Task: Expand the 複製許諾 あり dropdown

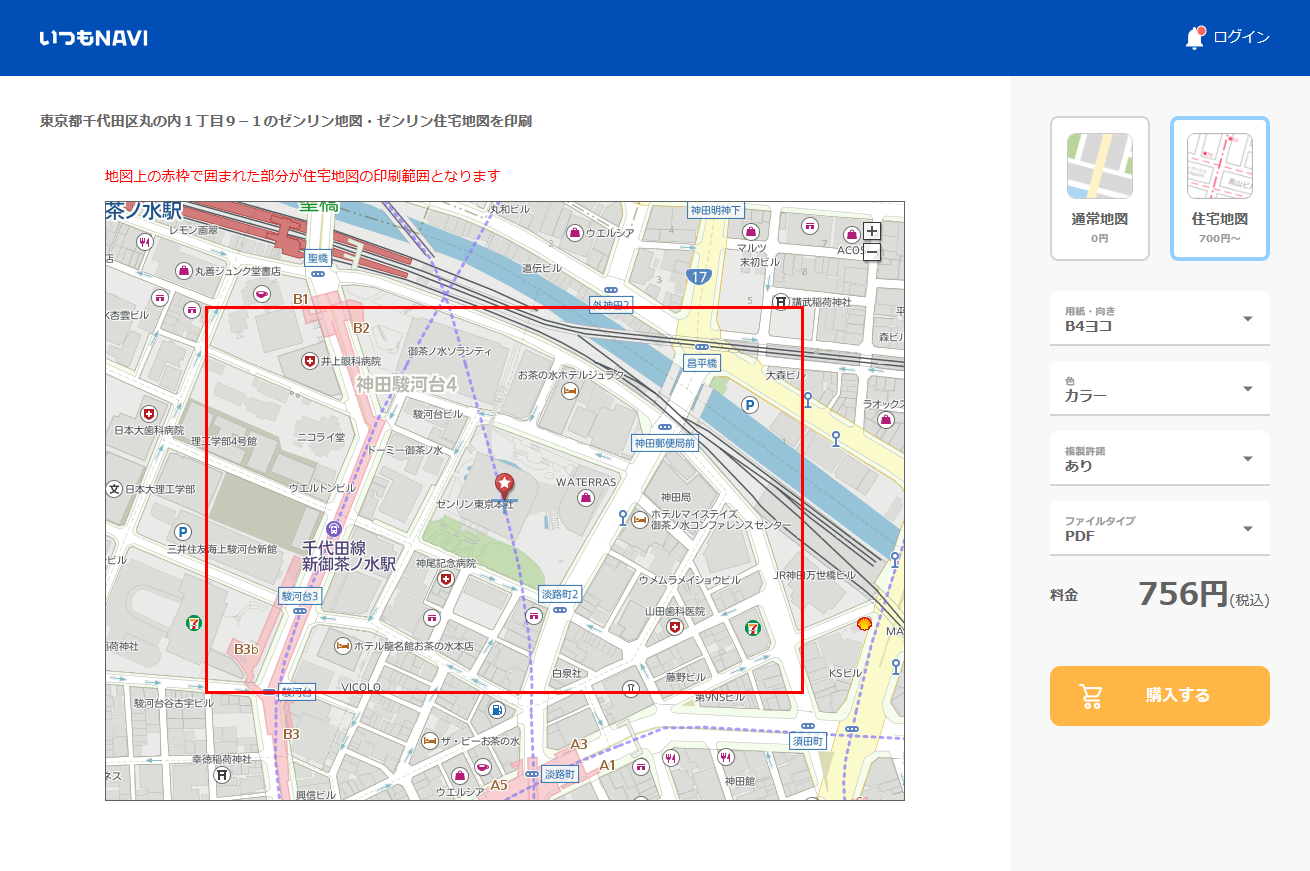Action: click(1160, 459)
